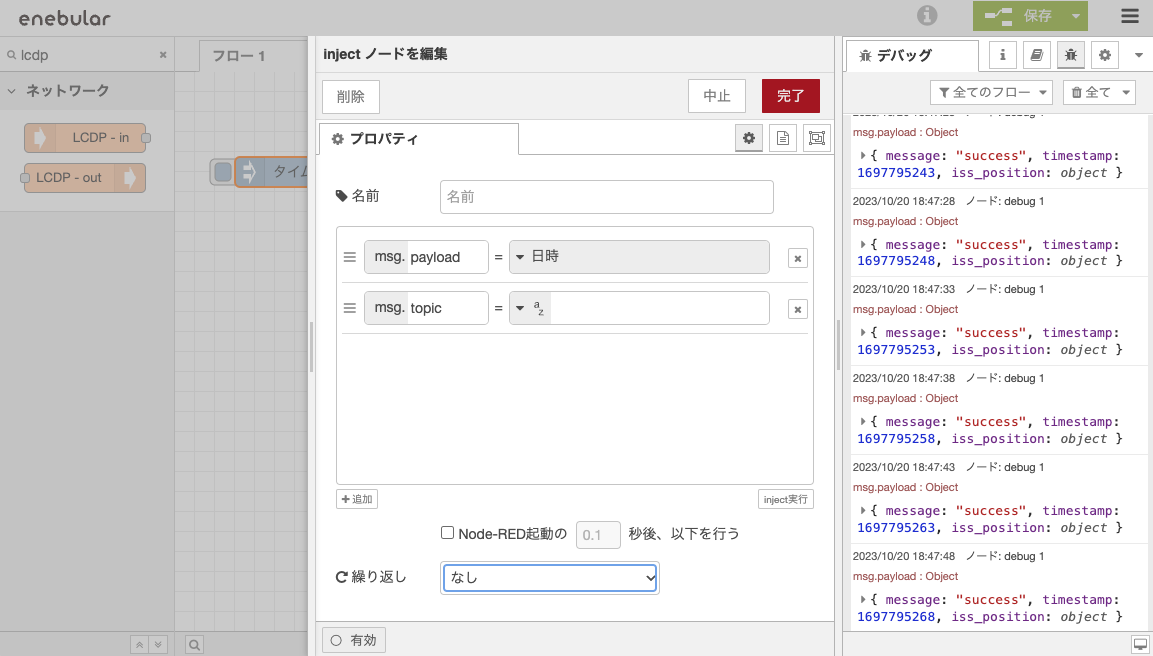This screenshot has width=1153, height=656.
Task: Open the configuration nodes gear icon
Action: pyautogui.click(x=1105, y=55)
